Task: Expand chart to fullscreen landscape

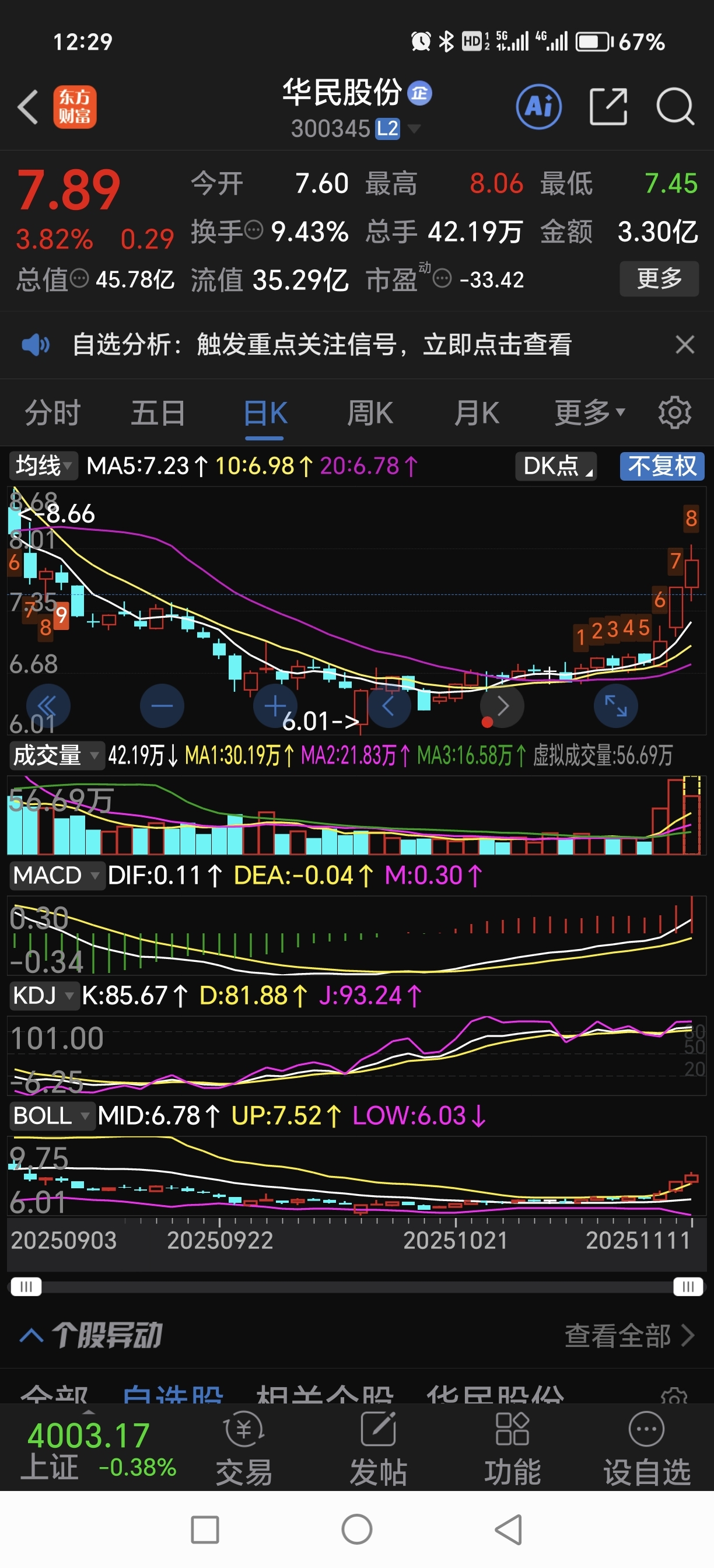Action: tap(616, 706)
